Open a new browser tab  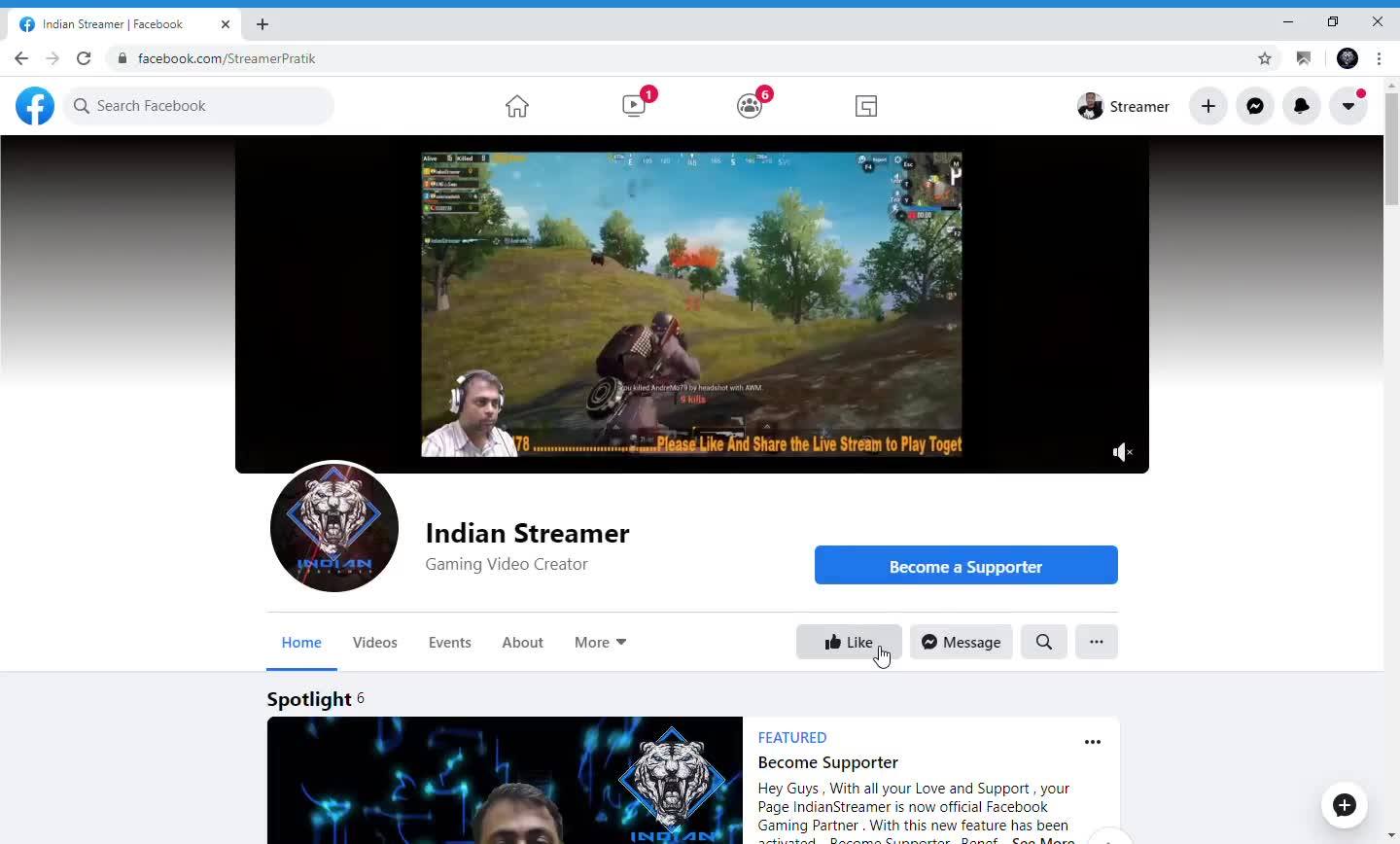click(262, 24)
